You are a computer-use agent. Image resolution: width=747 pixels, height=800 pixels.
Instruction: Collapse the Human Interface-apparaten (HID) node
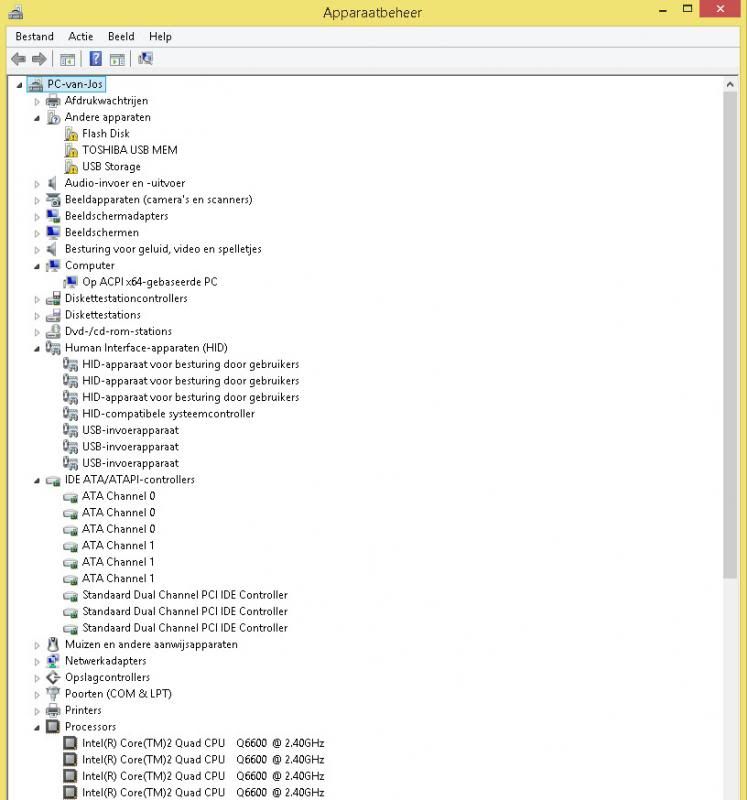click(x=38, y=348)
